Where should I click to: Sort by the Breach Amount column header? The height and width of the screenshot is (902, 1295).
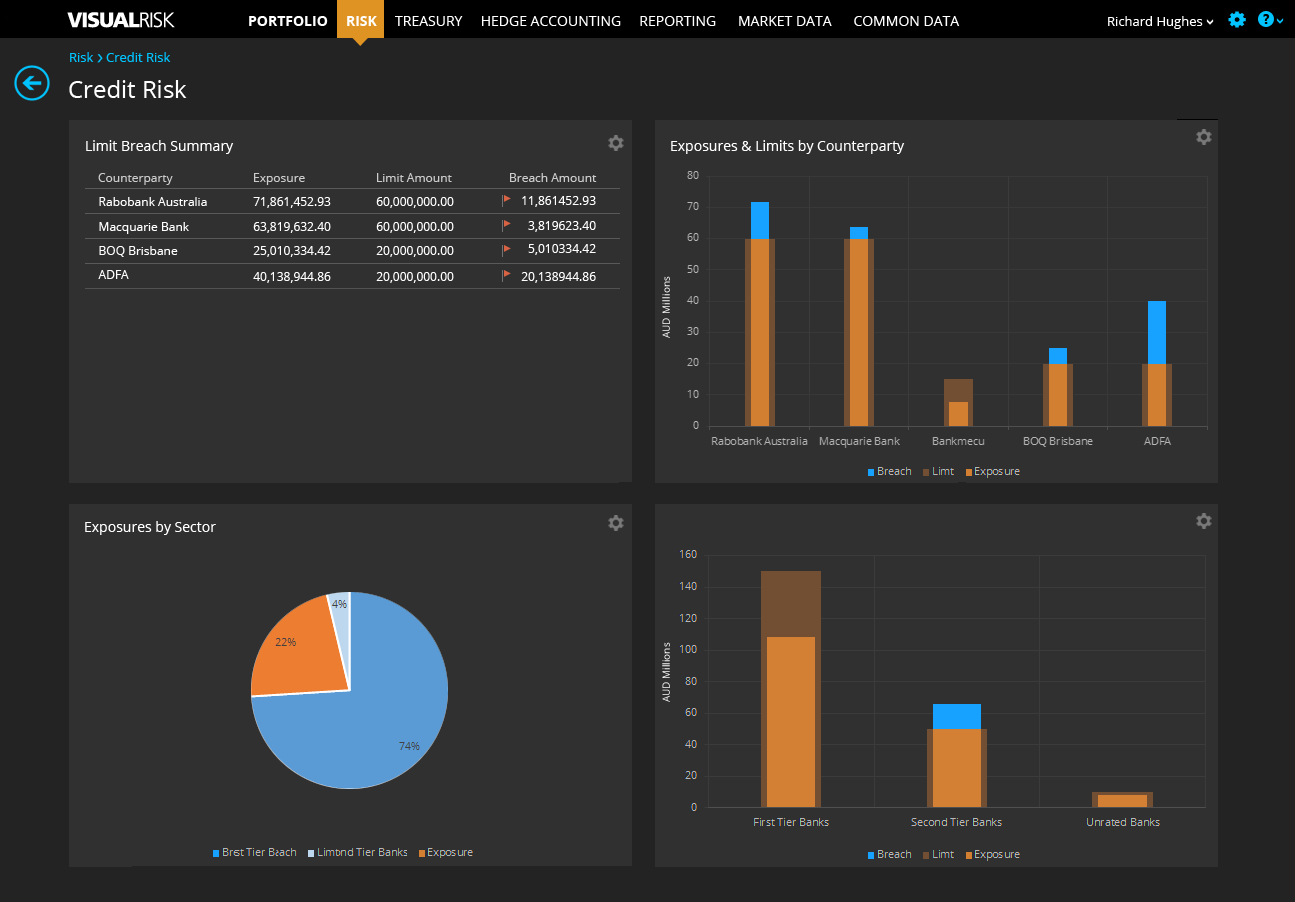[x=552, y=178]
